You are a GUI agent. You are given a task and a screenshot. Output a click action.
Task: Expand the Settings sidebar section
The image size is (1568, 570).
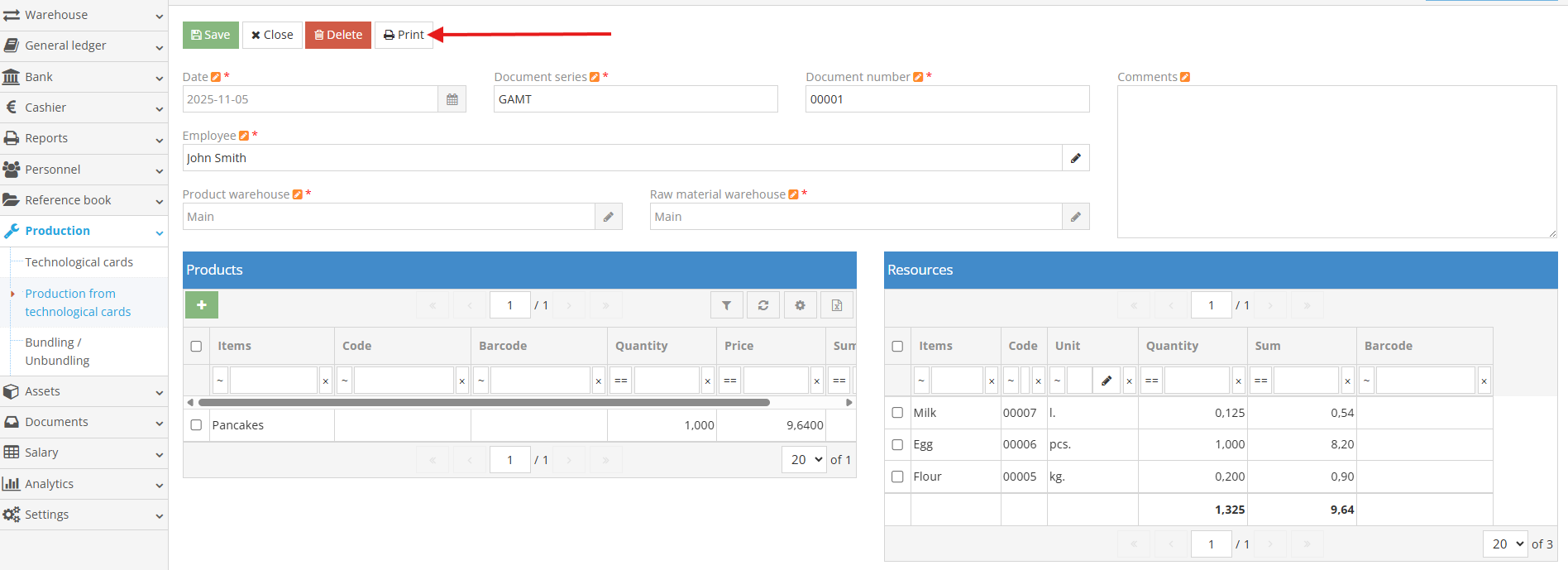coord(83,515)
